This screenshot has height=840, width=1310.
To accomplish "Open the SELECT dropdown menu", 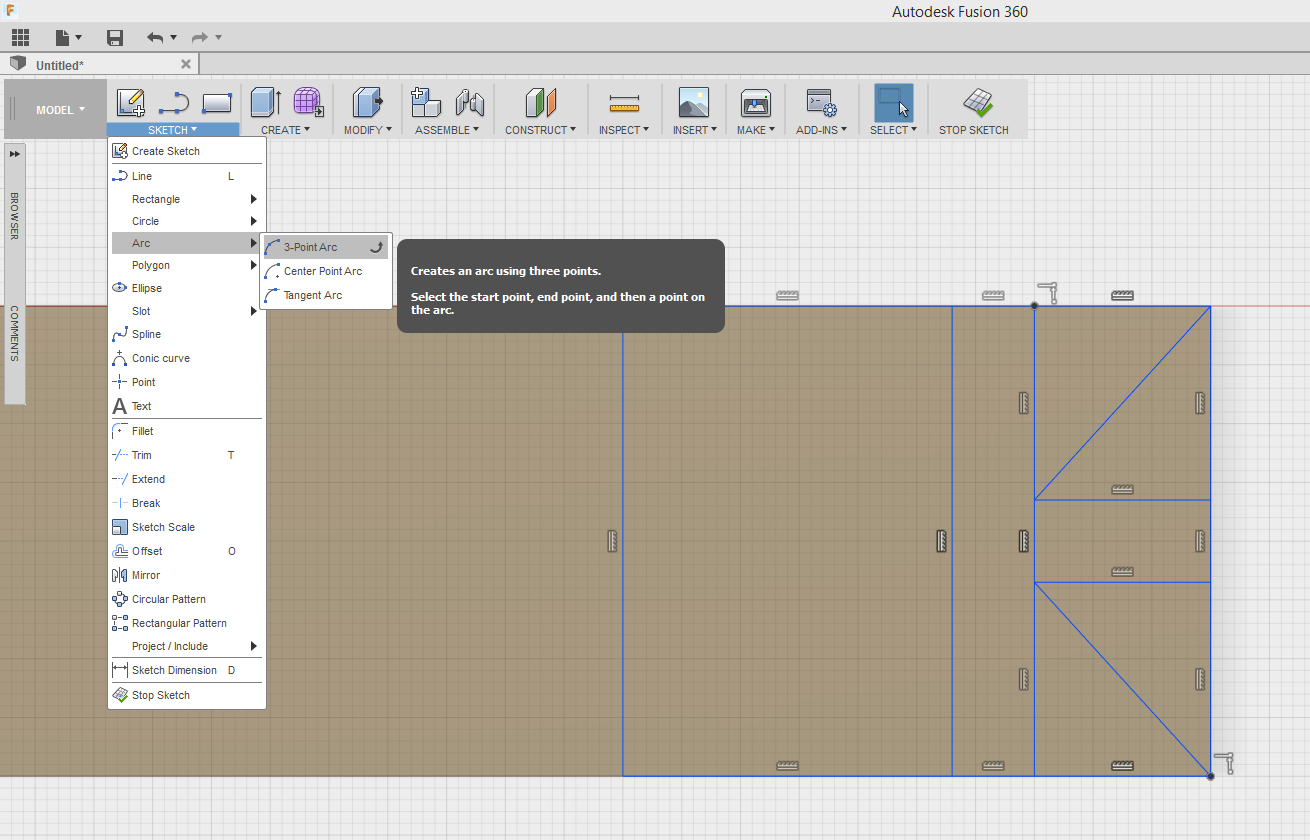I will tap(893, 130).
